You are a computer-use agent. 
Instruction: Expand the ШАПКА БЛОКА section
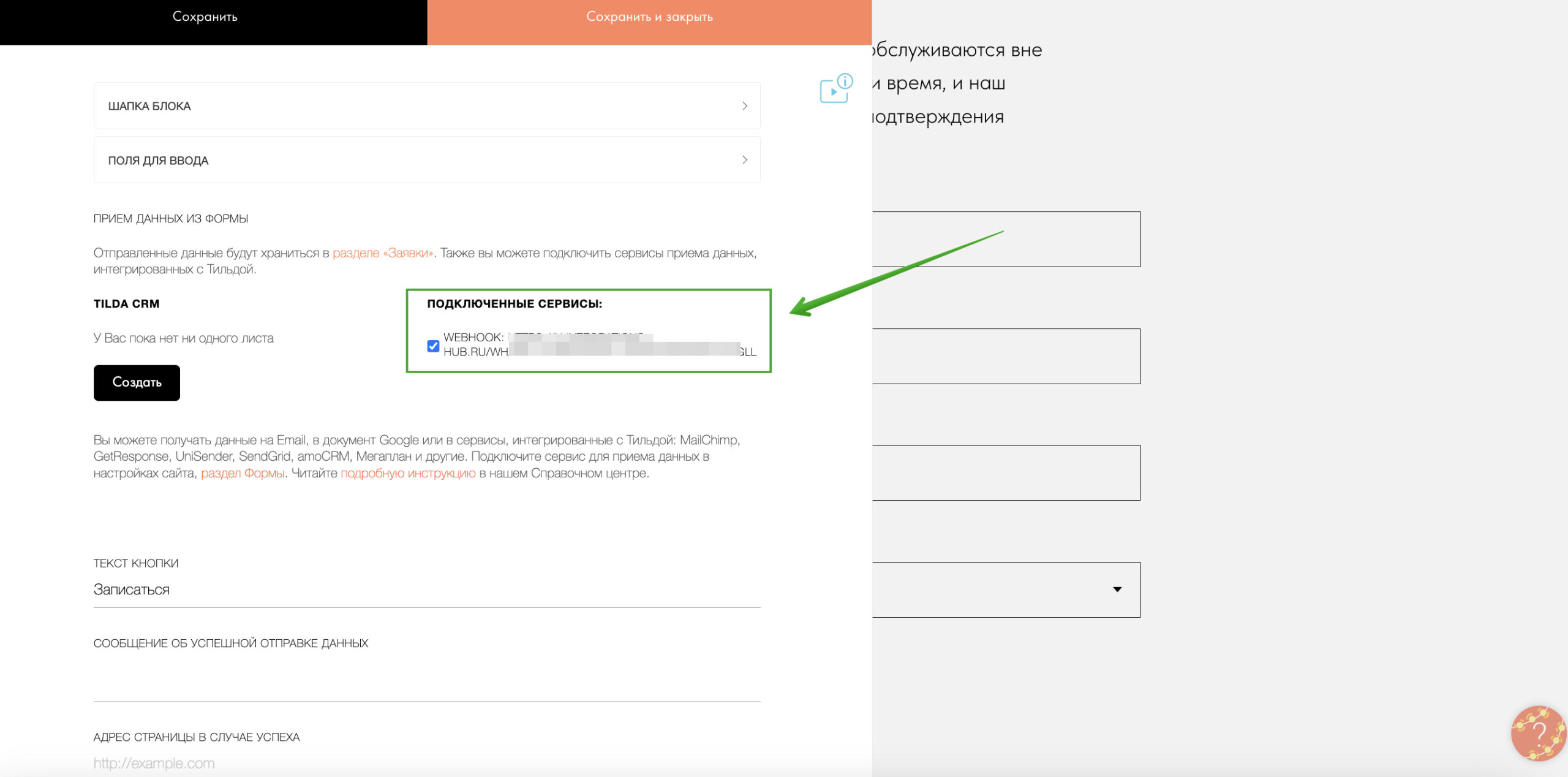click(x=427, y=105)
